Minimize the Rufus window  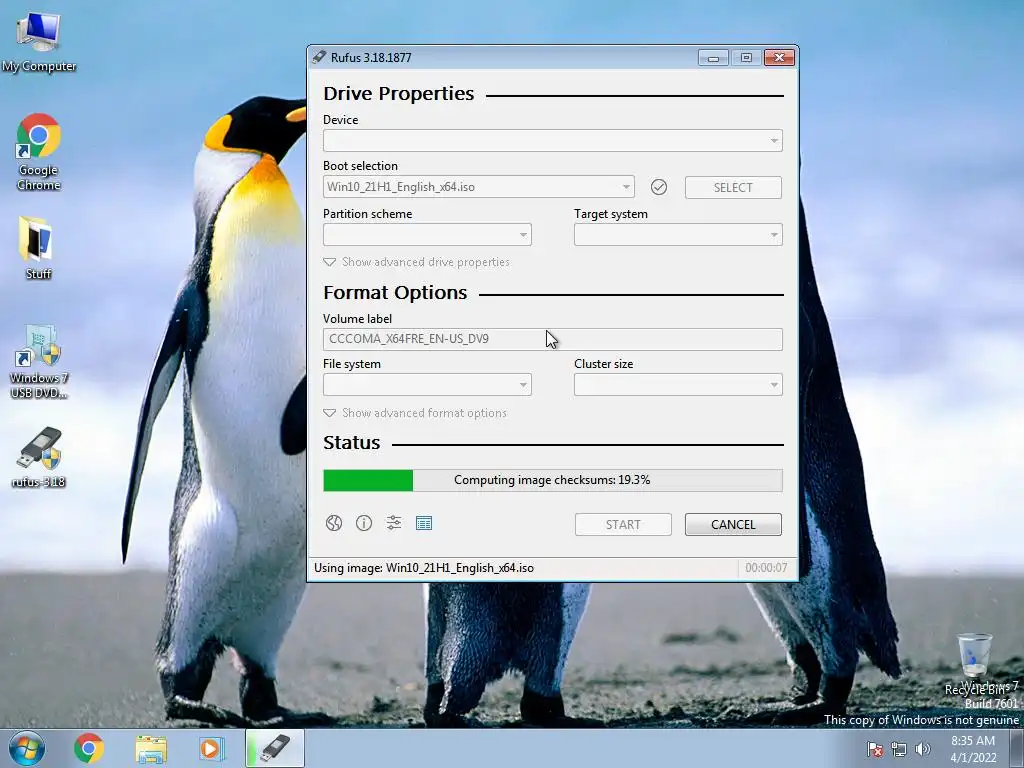point(713,57)
